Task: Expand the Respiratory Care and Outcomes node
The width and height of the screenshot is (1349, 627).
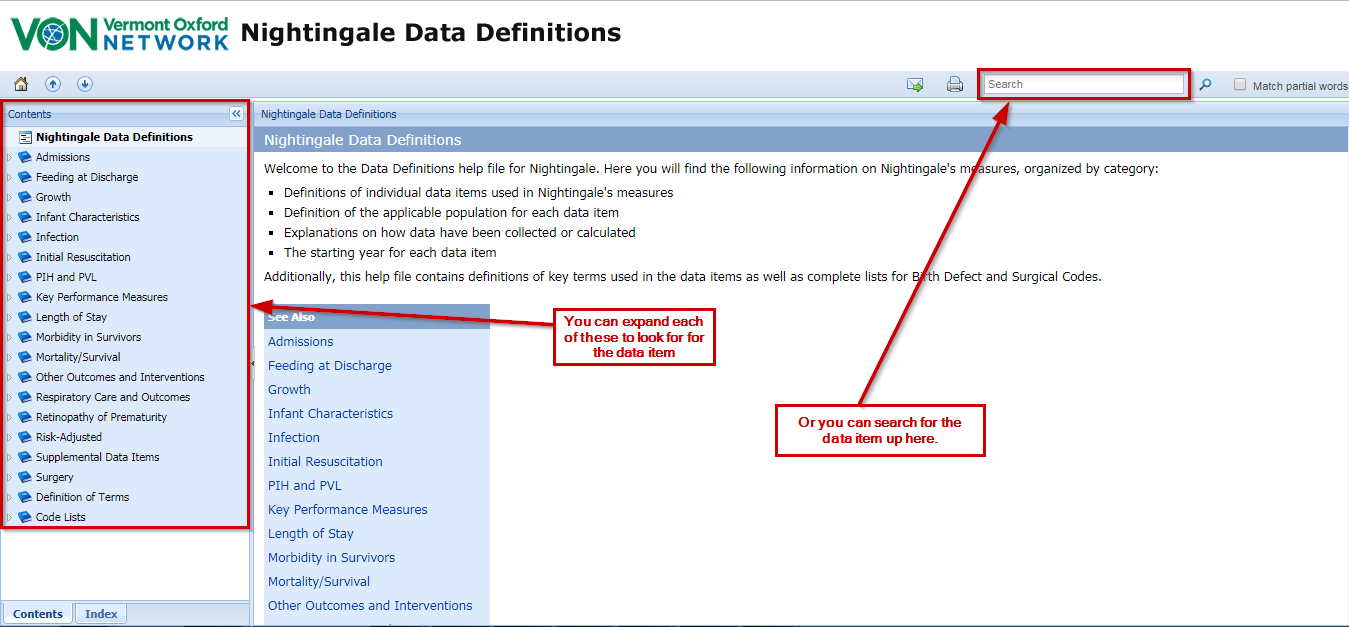Action: [10, 397]
